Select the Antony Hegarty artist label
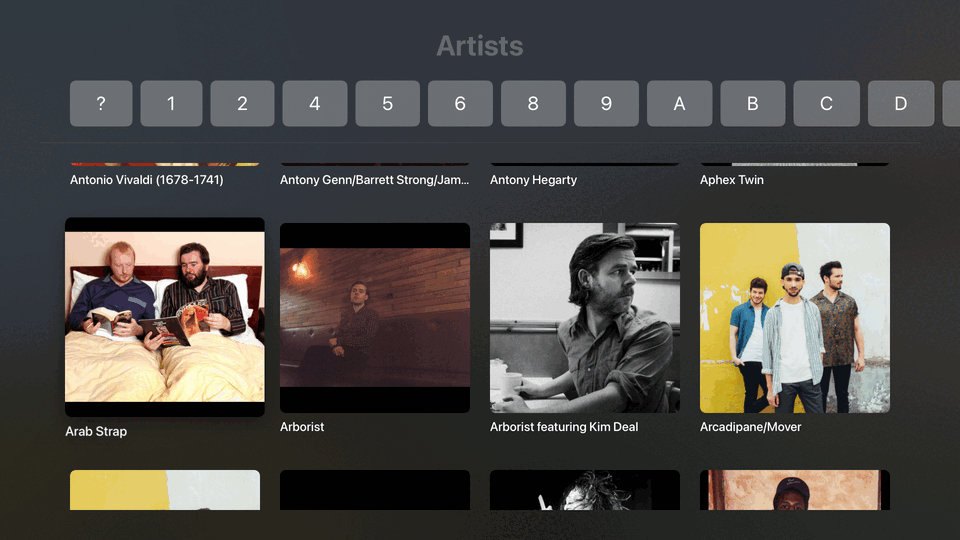The image size is (960, 540). 533,180
